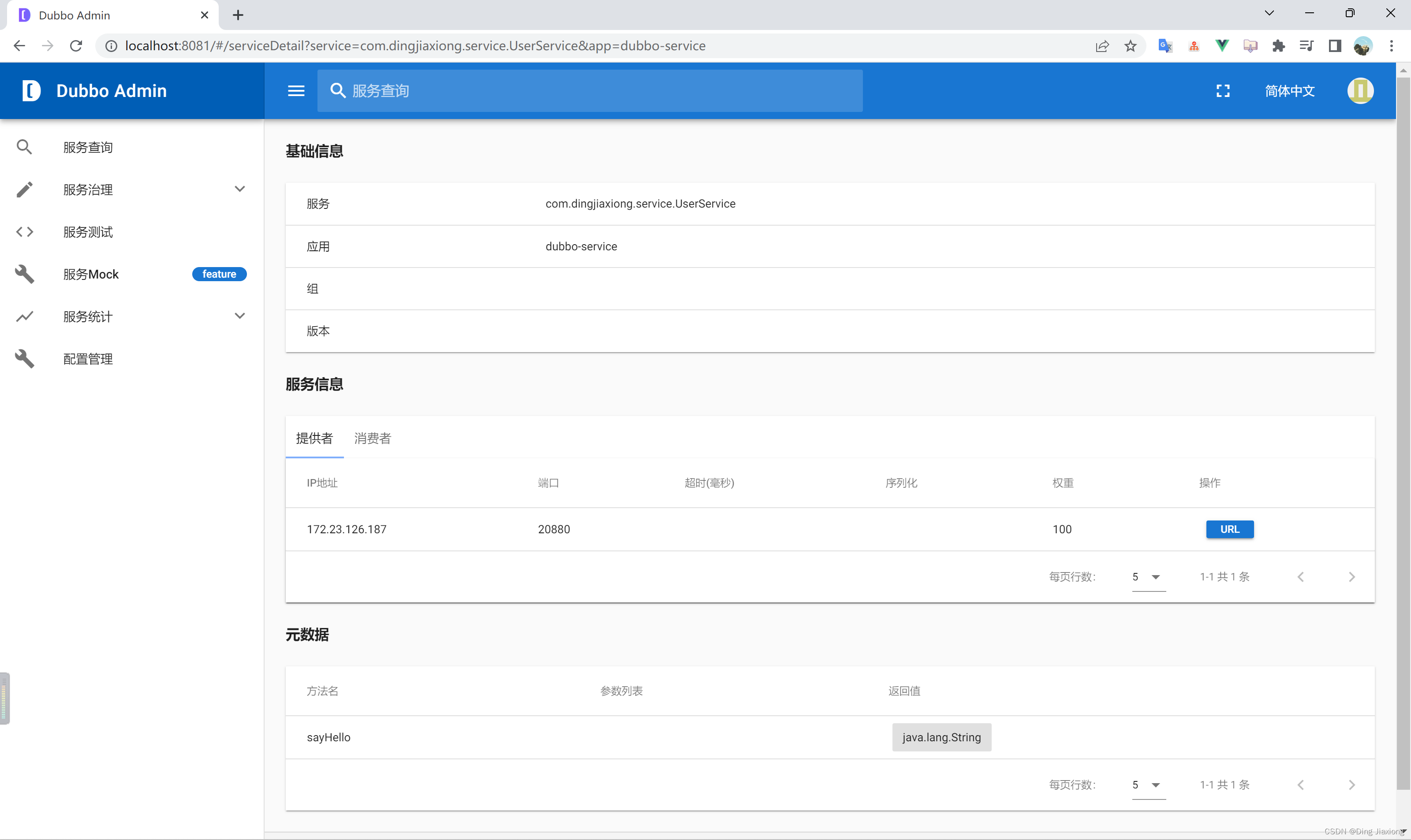Image resolution: width=1411 pixels, height=840 pixels.
Task: Open provider table rows-per-page dropdown
Action: point(1149,577)
